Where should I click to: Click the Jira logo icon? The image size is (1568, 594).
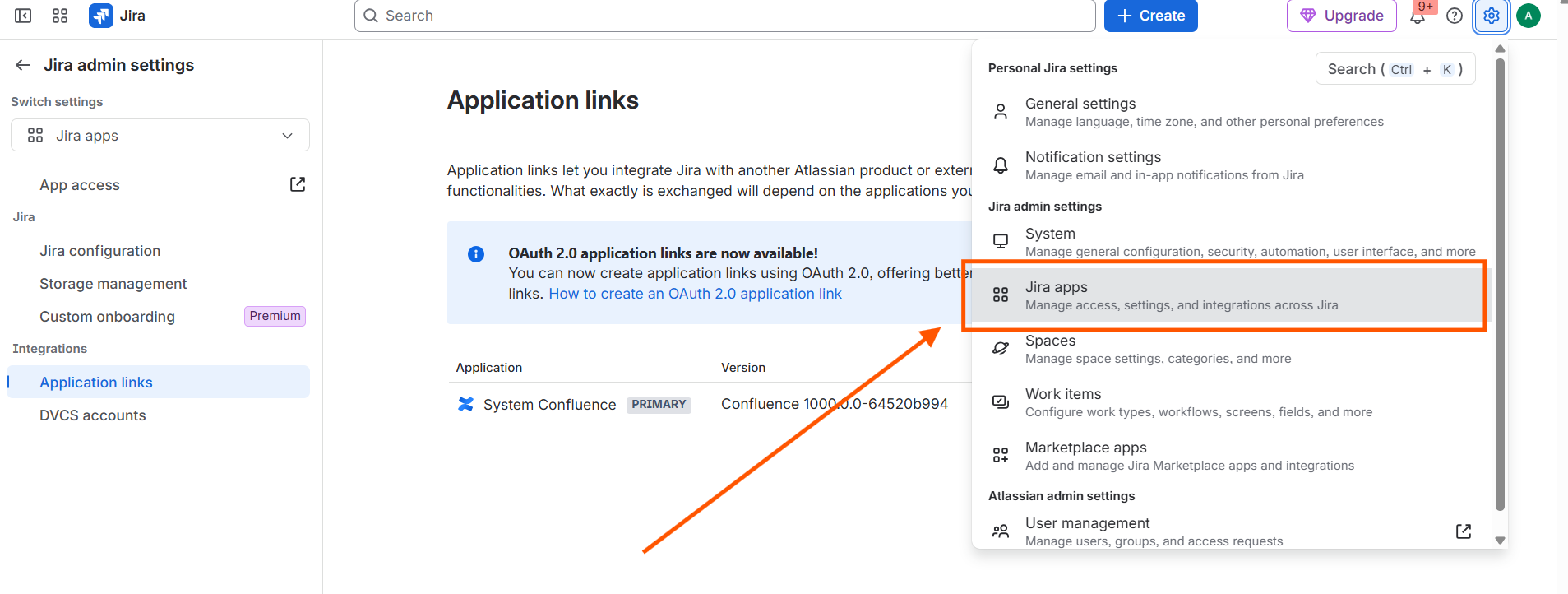tap(101, 16)
